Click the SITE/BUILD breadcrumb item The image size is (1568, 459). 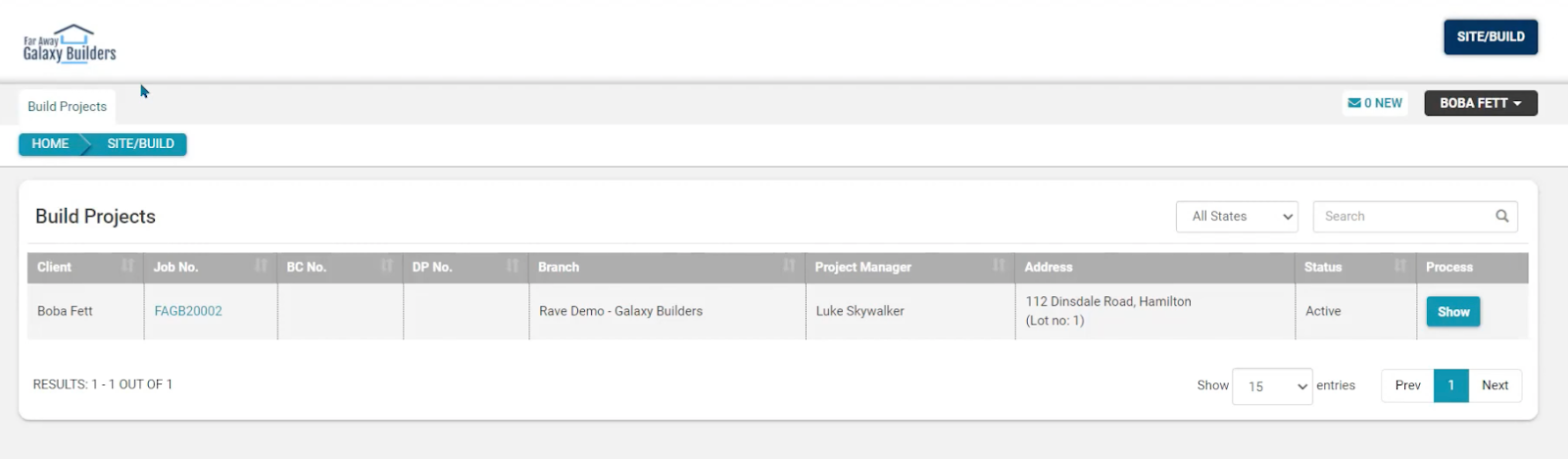pyautogui.click(x=140, y=144)
